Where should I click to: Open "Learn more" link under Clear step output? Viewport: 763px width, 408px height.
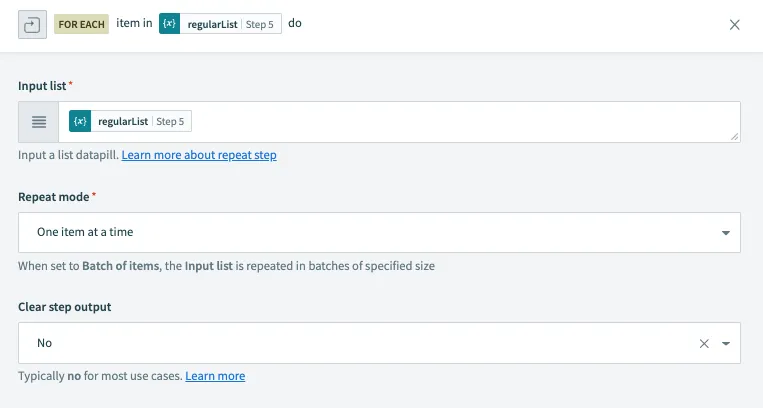[x=215, y=376]
